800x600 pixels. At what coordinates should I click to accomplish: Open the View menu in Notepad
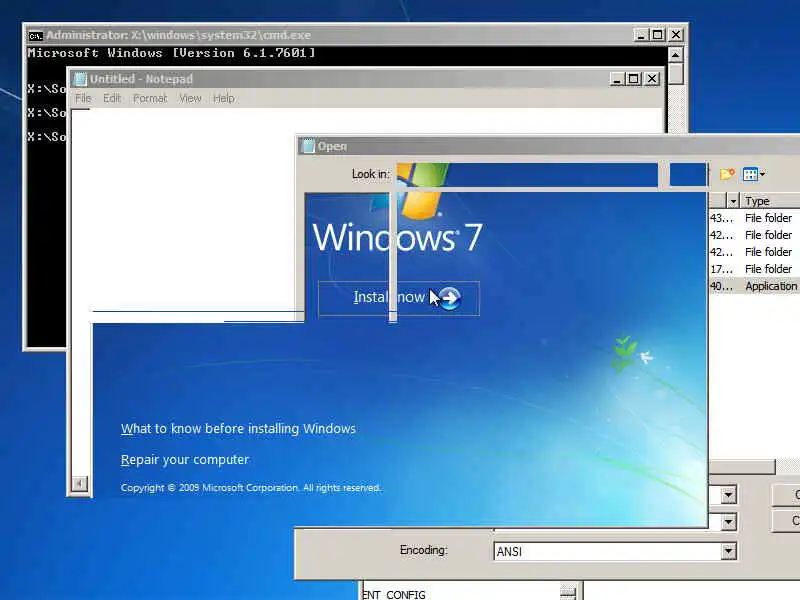point(190,98)
